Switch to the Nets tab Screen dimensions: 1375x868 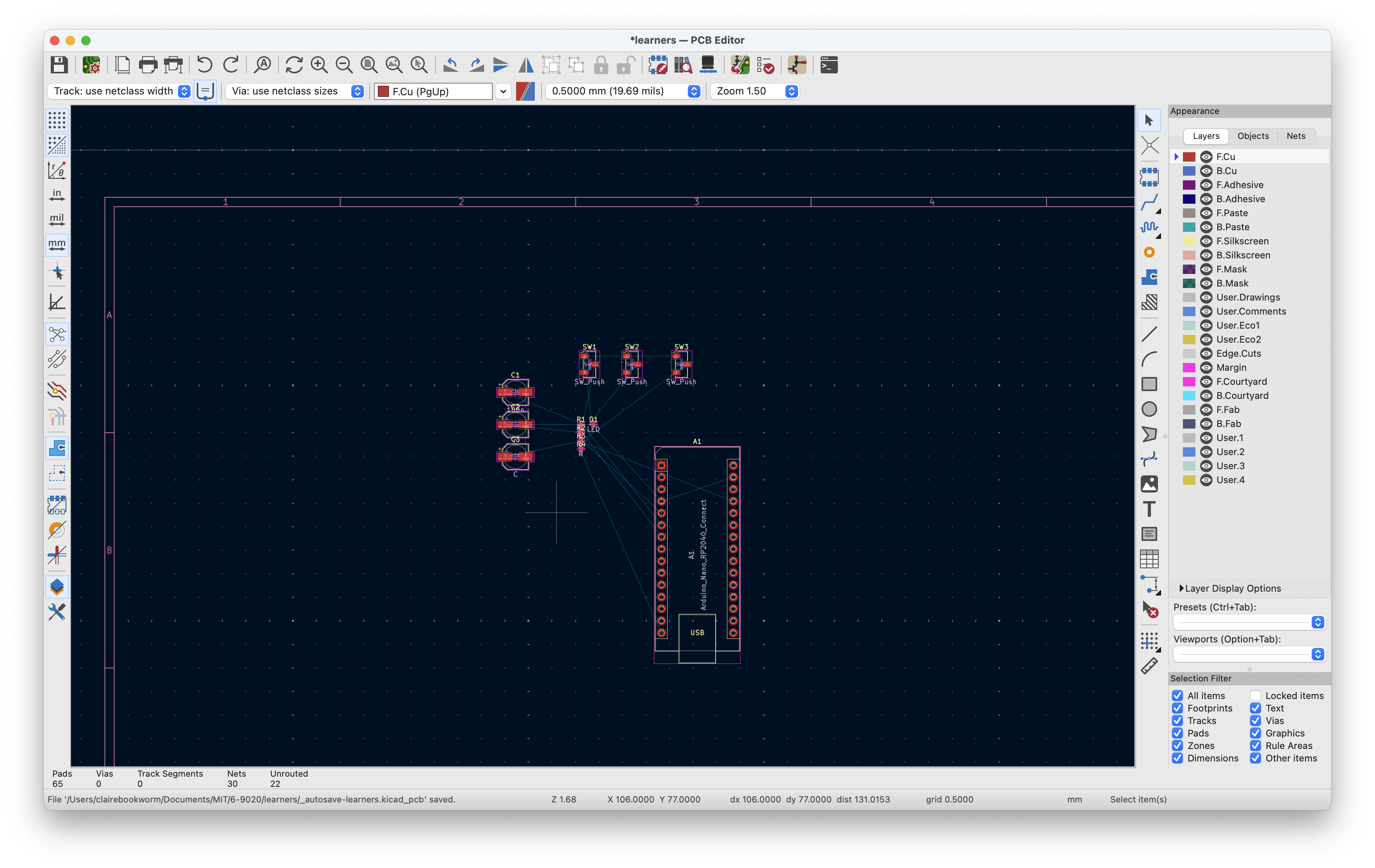(1296, 136)
